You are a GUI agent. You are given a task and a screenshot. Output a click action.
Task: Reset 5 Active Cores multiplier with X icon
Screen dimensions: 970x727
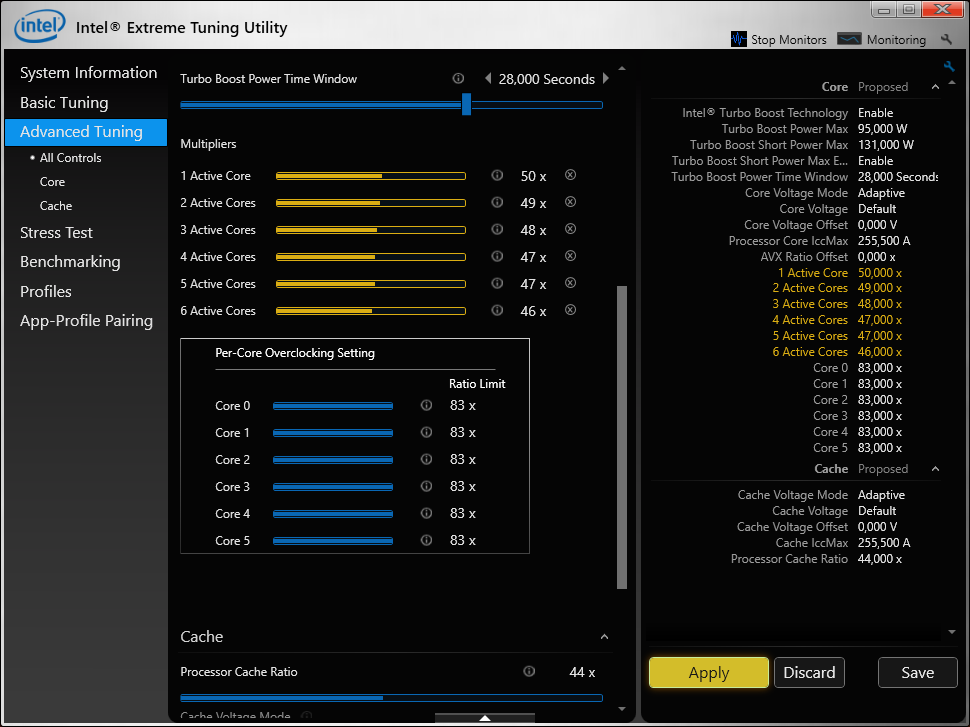pyautogui.click(x=570, y=283)
